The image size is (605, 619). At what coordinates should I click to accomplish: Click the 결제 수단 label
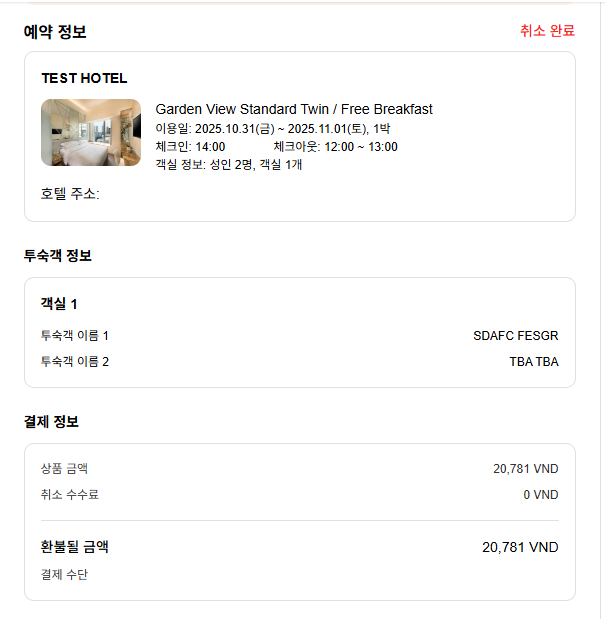pyautogui.click(x=64, y=575)
